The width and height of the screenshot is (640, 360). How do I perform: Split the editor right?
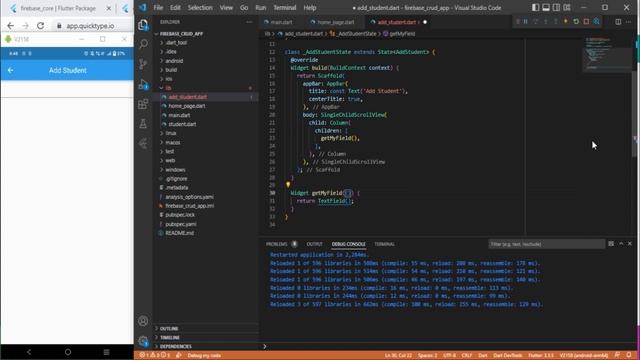(618, 22)
